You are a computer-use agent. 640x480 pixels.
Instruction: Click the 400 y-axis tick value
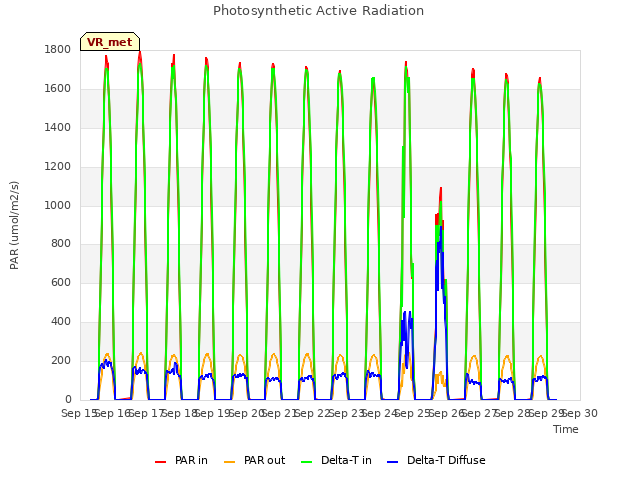(x=61, y=322)
